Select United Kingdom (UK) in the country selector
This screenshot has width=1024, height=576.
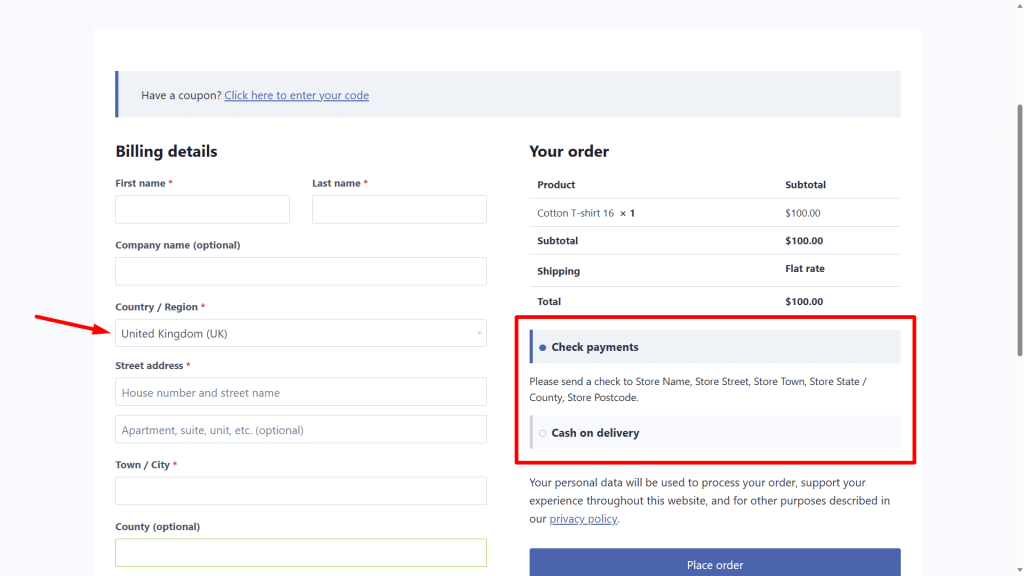tap(300, 333)
